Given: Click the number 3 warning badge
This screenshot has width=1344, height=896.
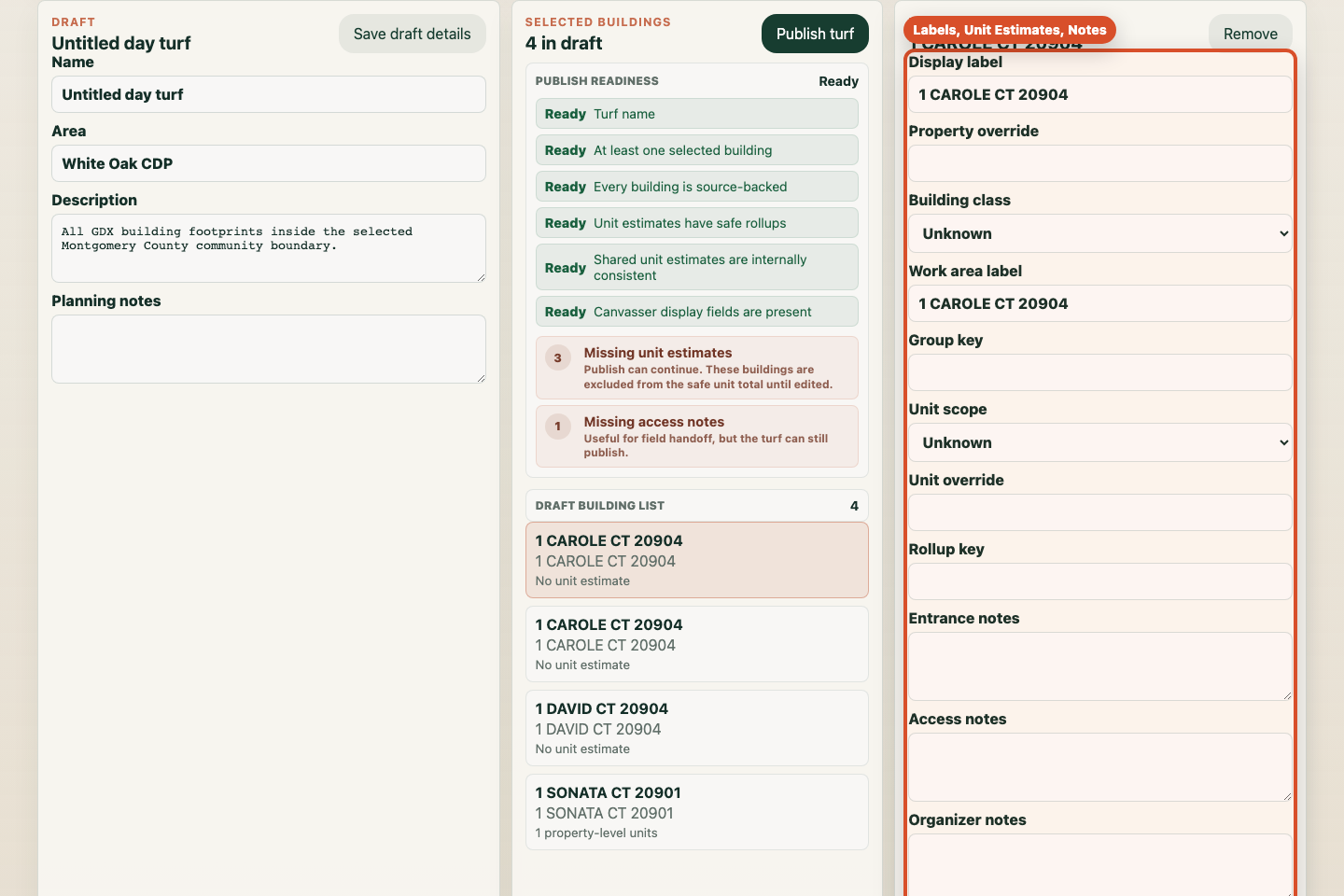Looking at the screenshot, I should [x=558, y=357].
